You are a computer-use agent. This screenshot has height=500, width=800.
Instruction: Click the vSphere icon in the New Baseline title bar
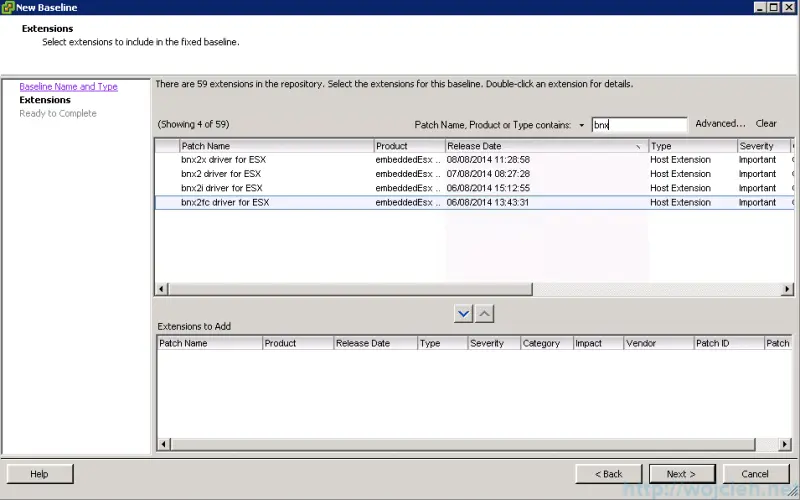click(8, 7)
